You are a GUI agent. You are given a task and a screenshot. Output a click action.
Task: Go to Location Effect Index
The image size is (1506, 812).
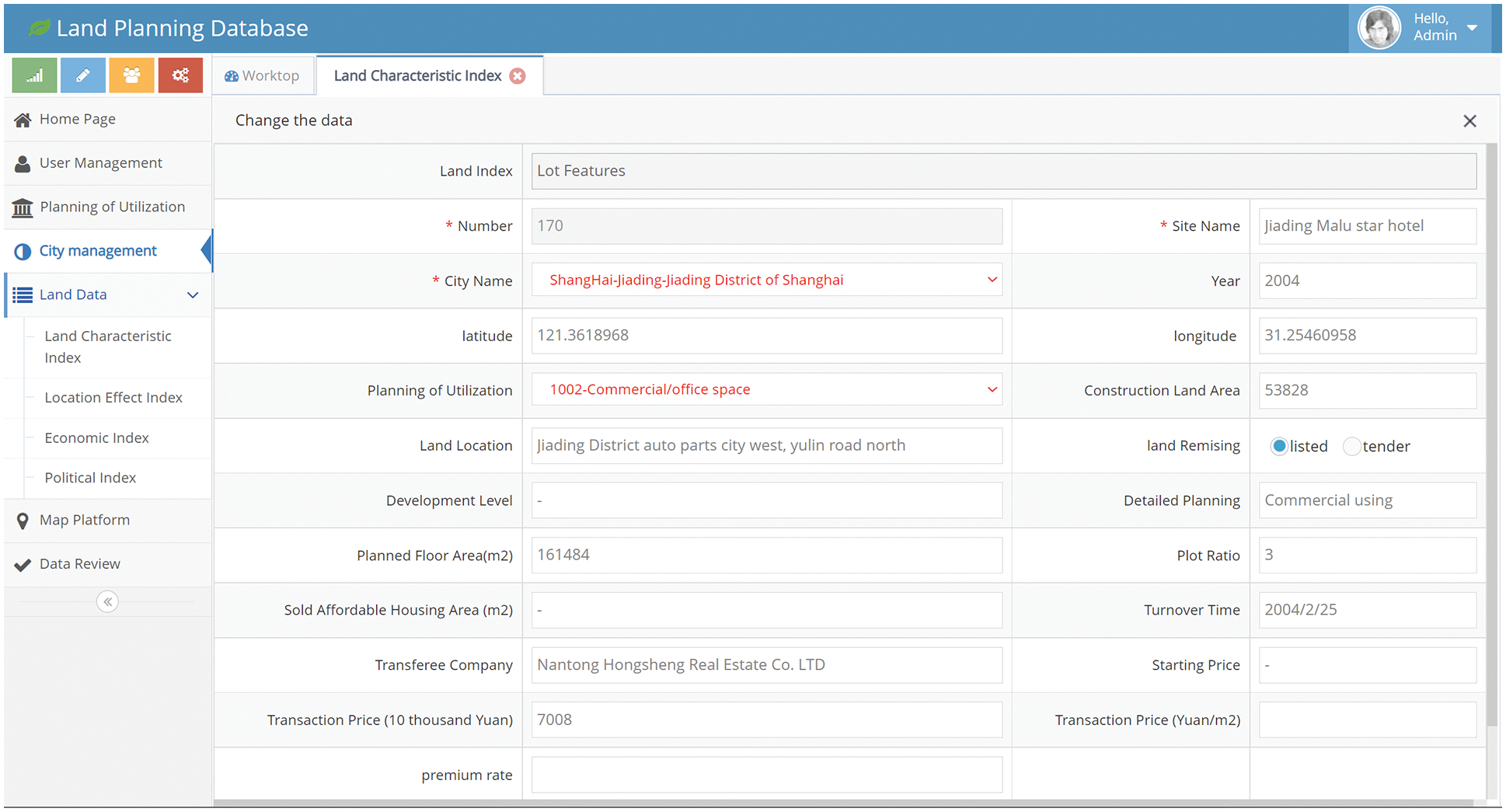pyautogui.click(x=113, y=397)
